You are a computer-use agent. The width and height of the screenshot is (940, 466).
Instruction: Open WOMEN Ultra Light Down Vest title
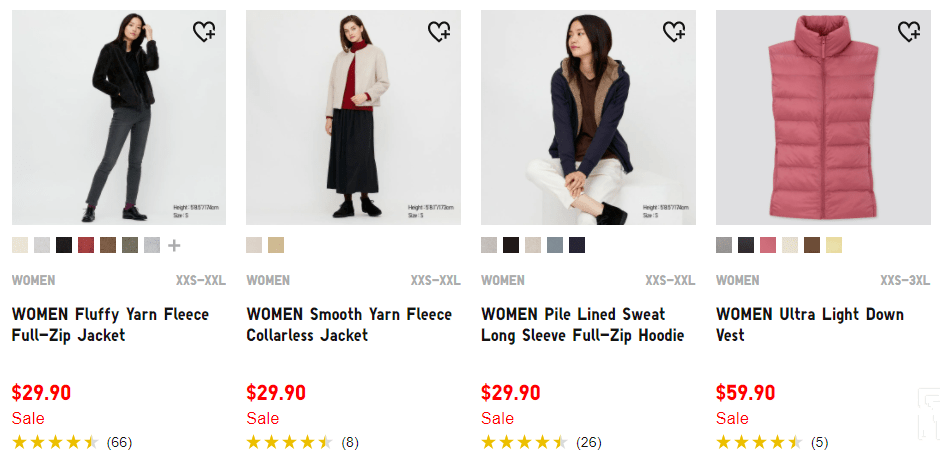(809, 325)
